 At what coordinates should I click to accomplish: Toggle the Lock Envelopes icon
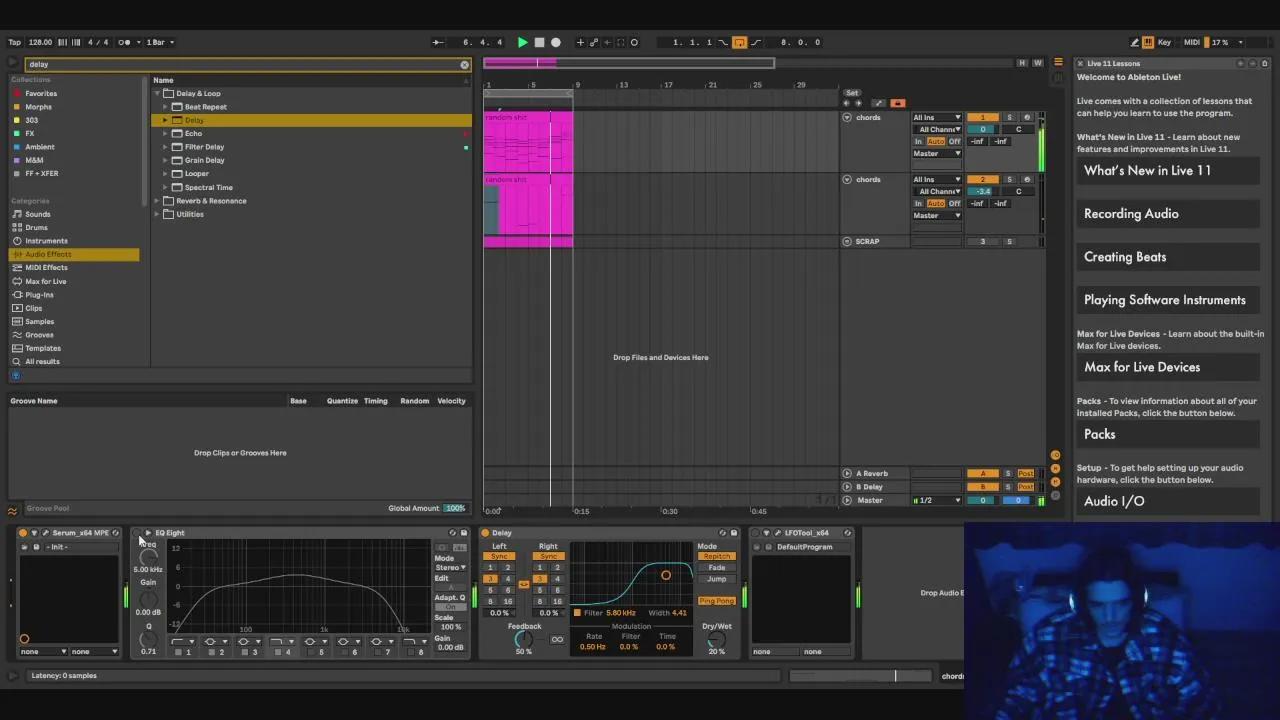tap(897, 103)
